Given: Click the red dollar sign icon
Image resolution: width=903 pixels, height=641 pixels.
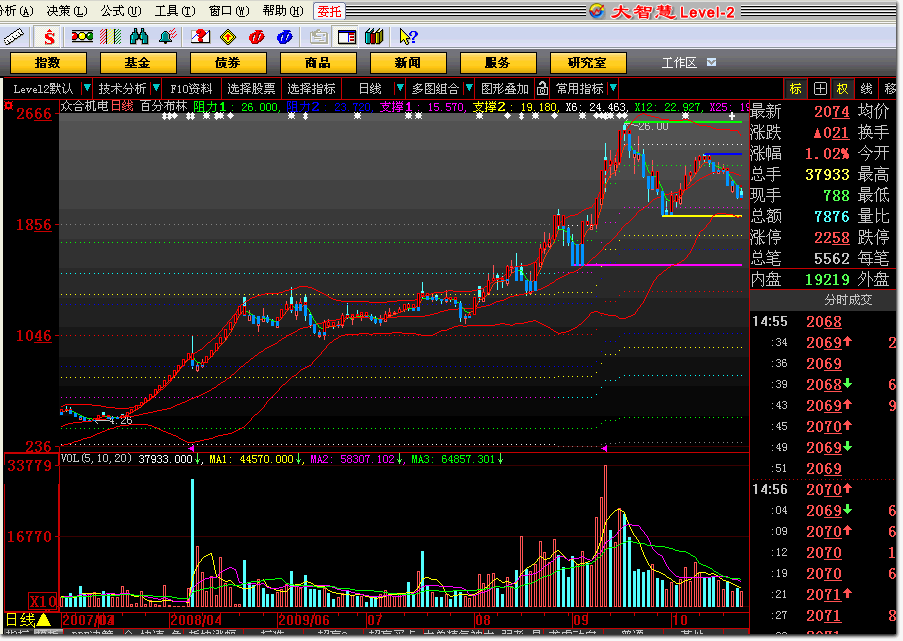Looking at the screenshot, I should [x=50, y=37].
